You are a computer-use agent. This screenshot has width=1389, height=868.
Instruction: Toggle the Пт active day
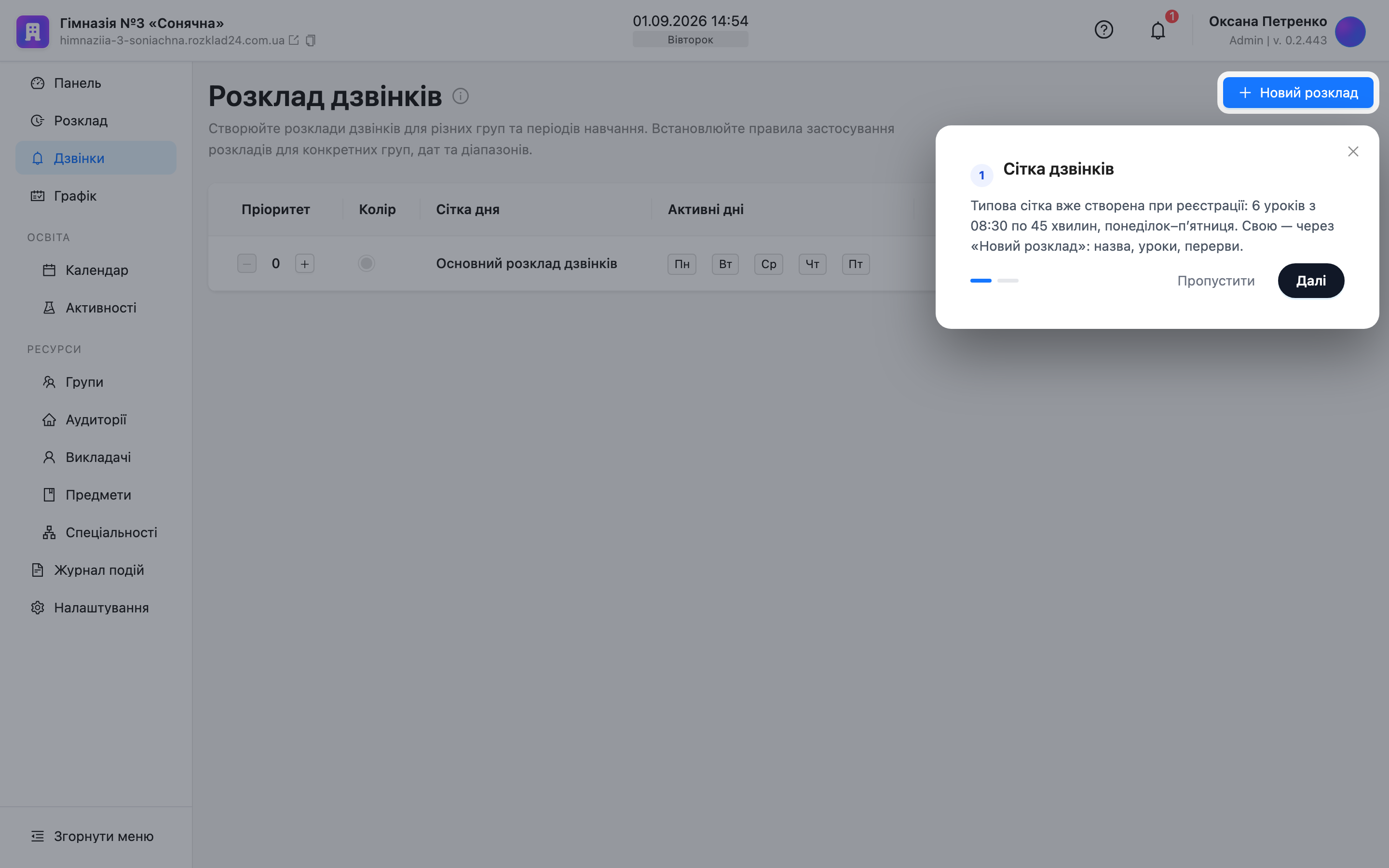pos(856,264)
